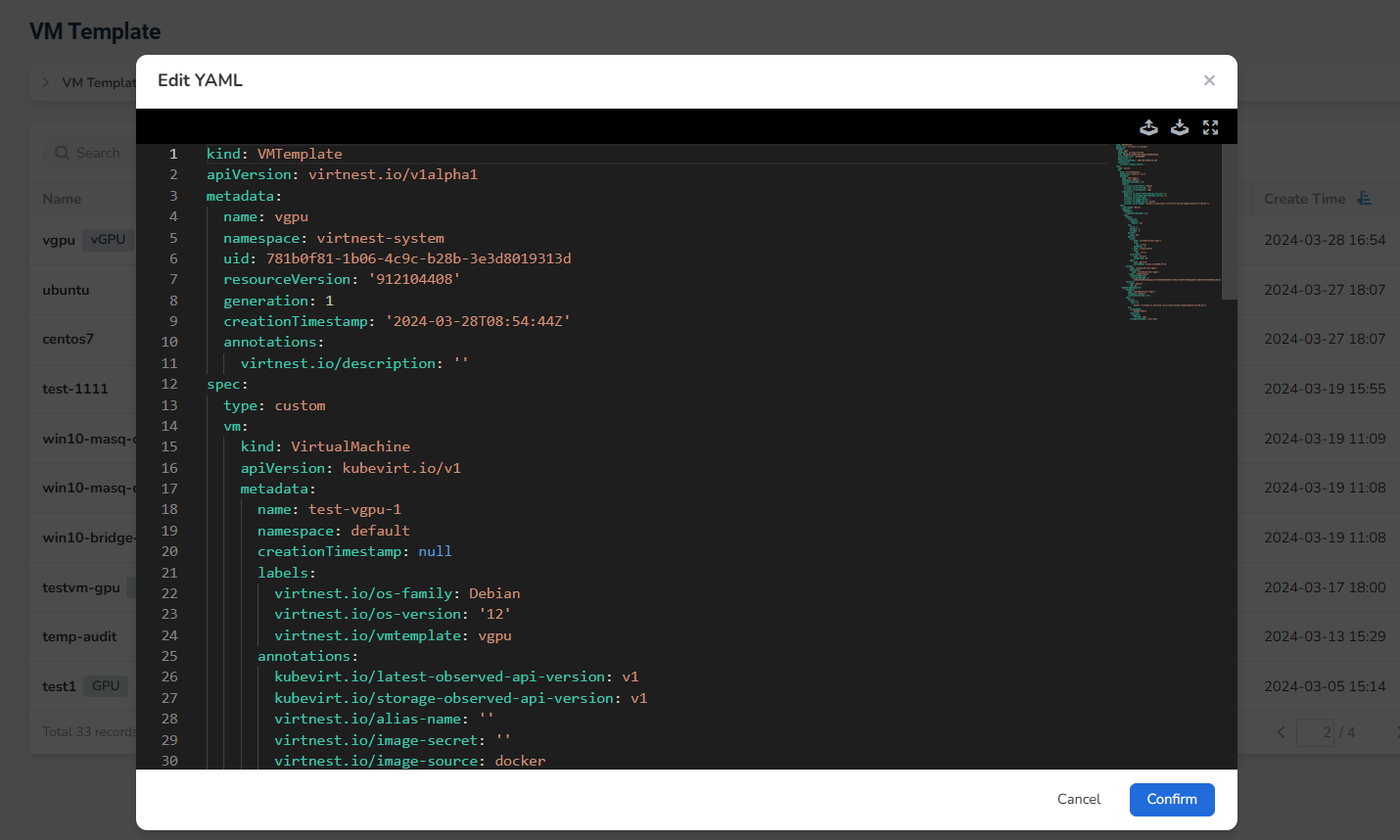Select the vgpu template row

click(x=58, y=239)
